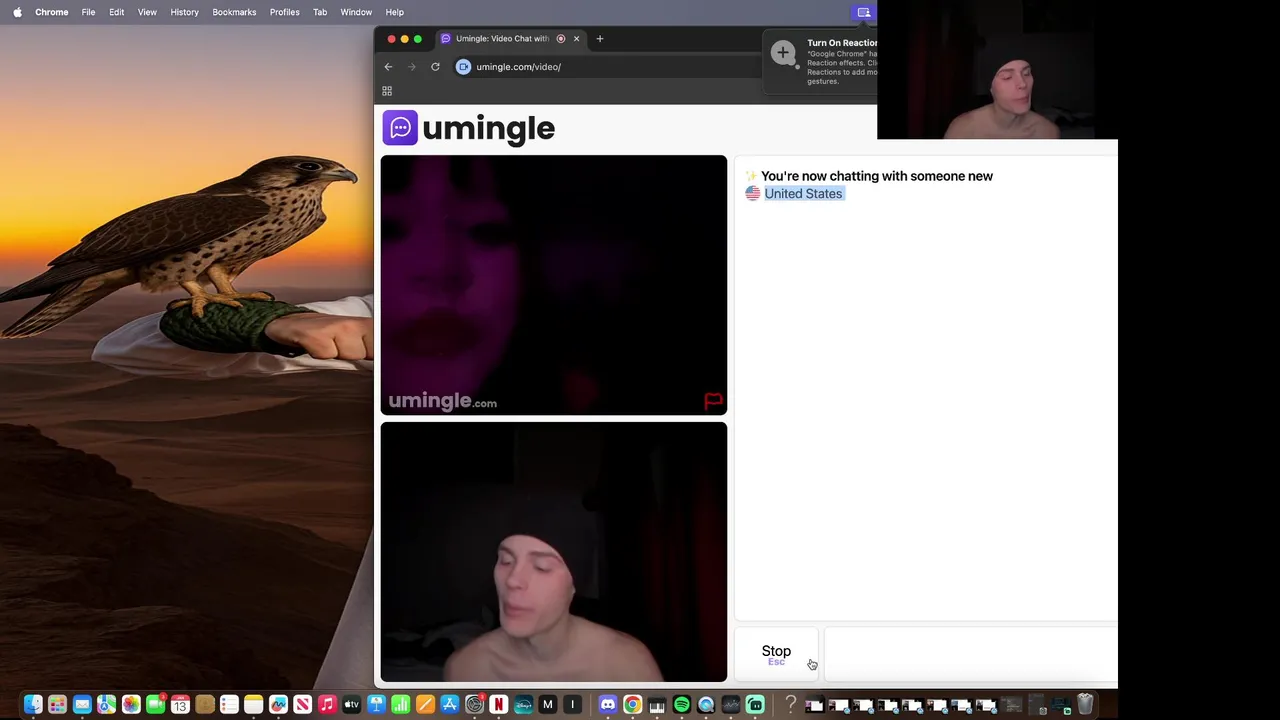1280x720 pixels.
Task: Open the Edit menu
Action: [116, 12]
